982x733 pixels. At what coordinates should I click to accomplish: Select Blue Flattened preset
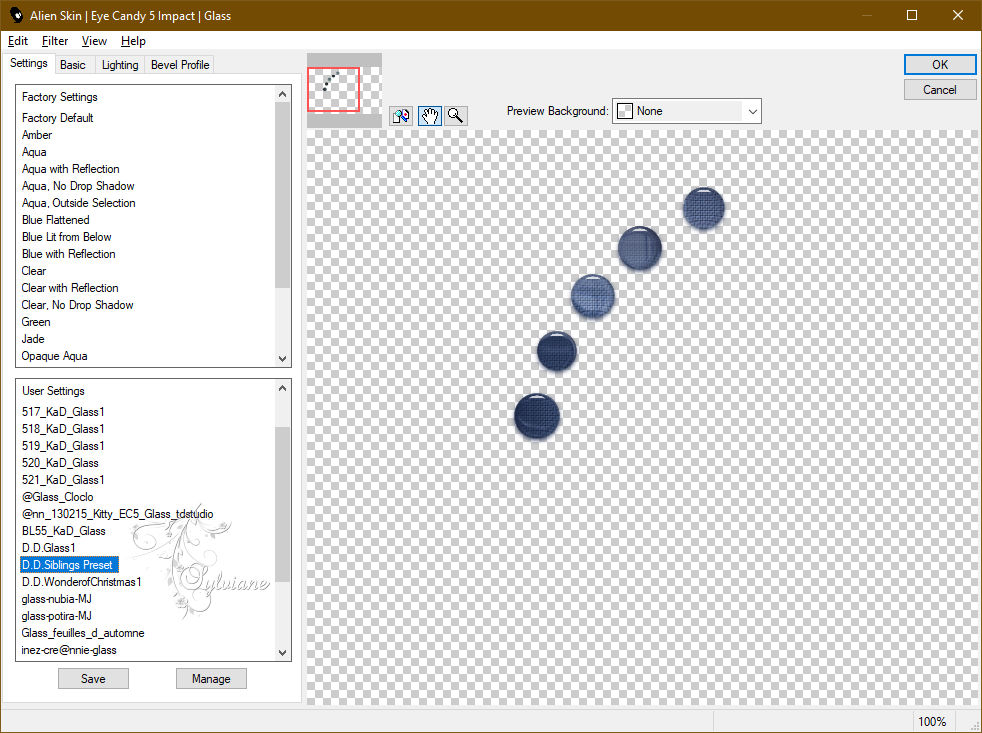click(55, 220)
